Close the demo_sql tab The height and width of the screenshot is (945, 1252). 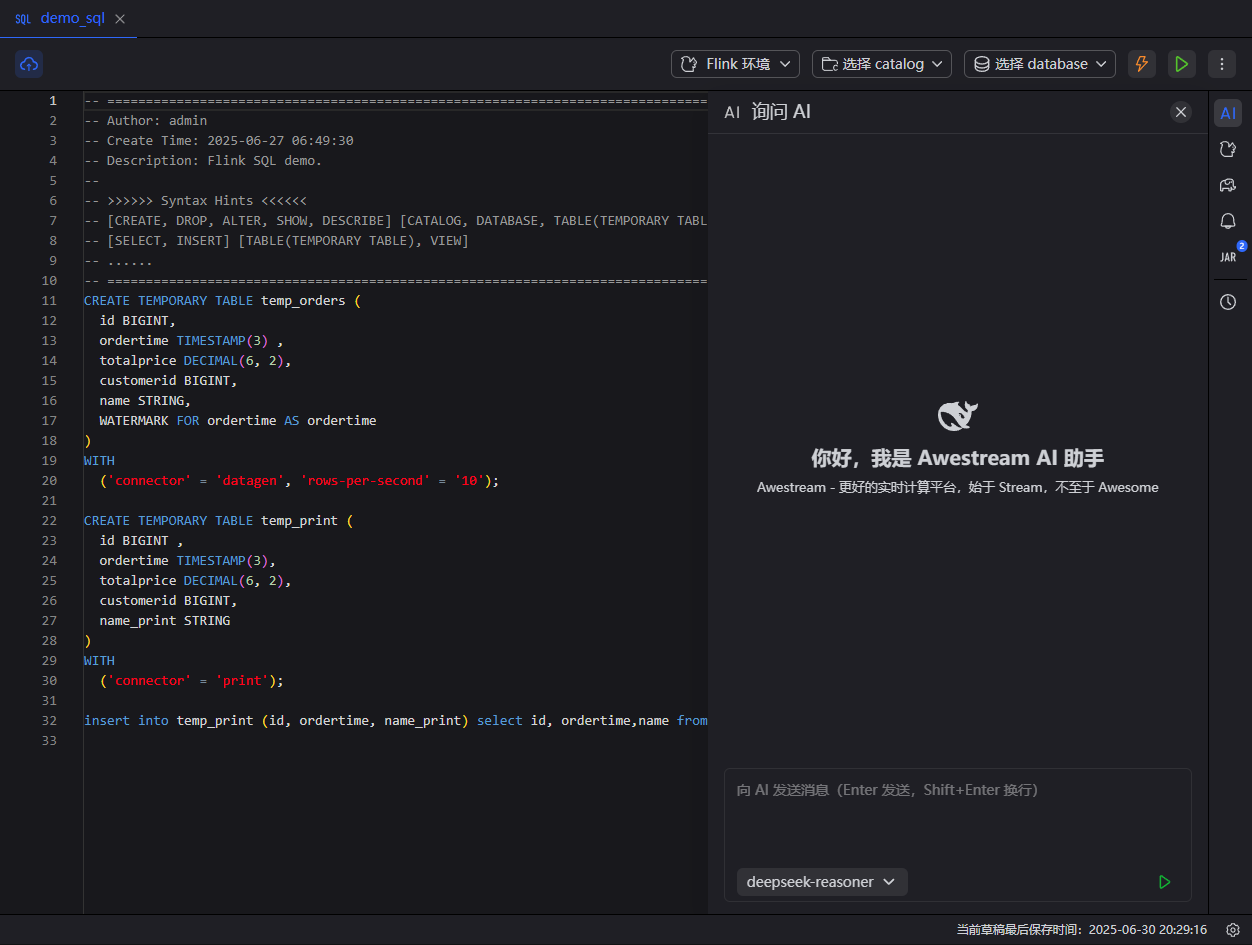120,19
